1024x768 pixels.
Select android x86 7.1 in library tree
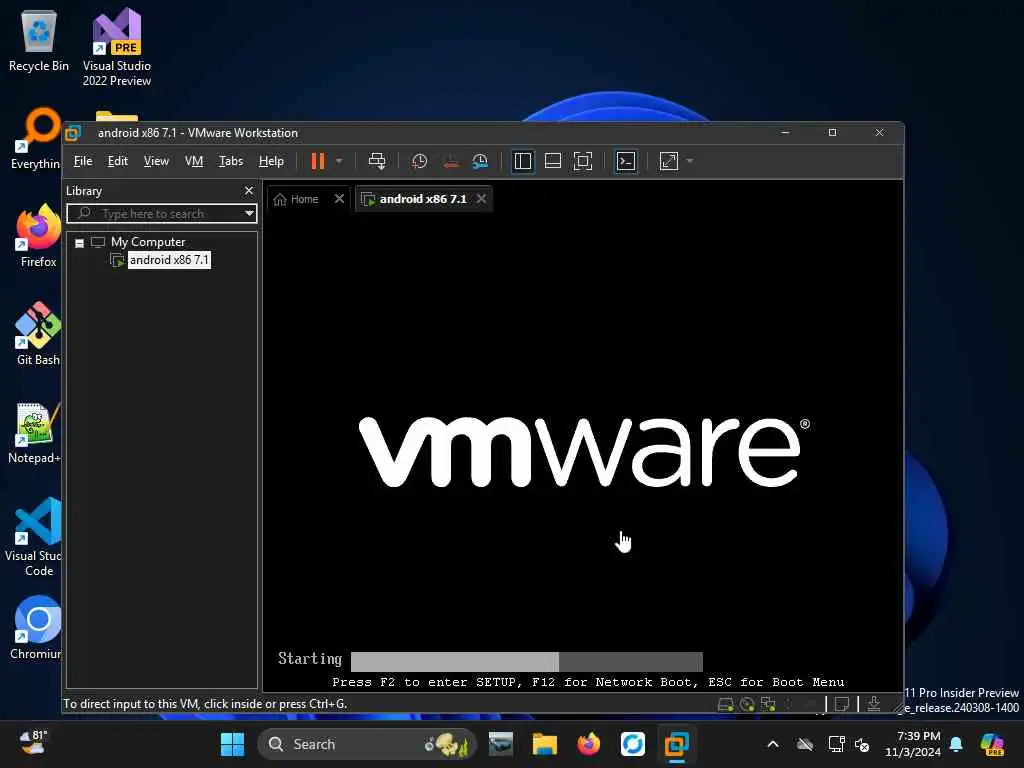point(169,260)
